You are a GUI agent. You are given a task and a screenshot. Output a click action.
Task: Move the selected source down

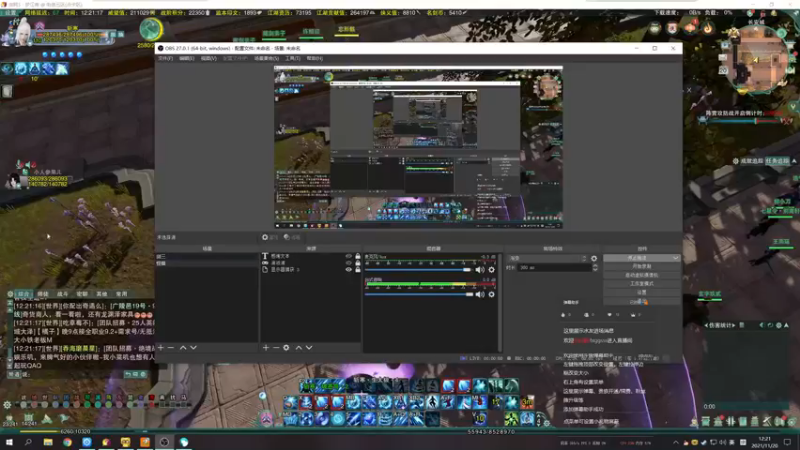tap(309, 347)
